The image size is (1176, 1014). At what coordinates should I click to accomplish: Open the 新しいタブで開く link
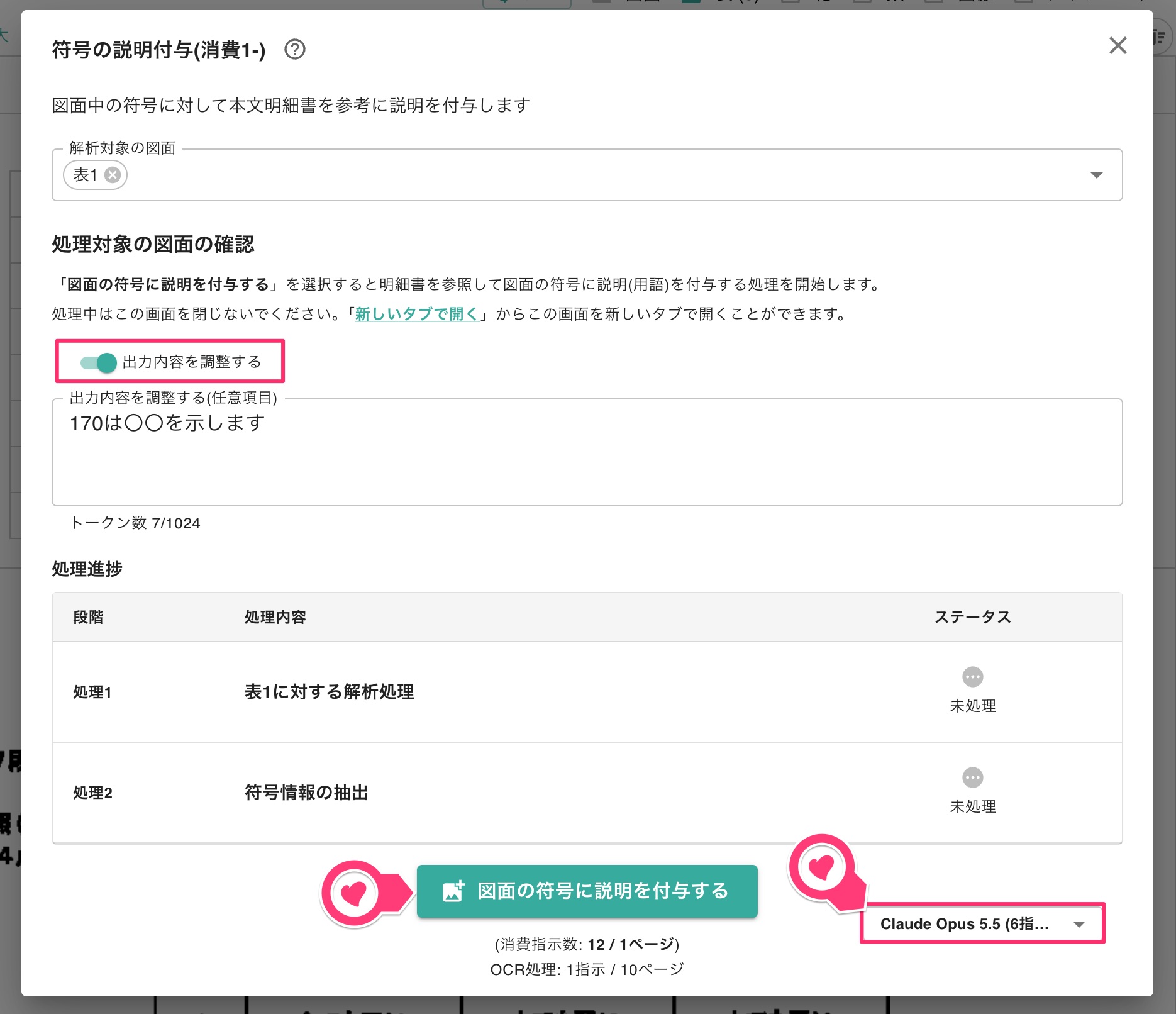[x=416, y=314]
